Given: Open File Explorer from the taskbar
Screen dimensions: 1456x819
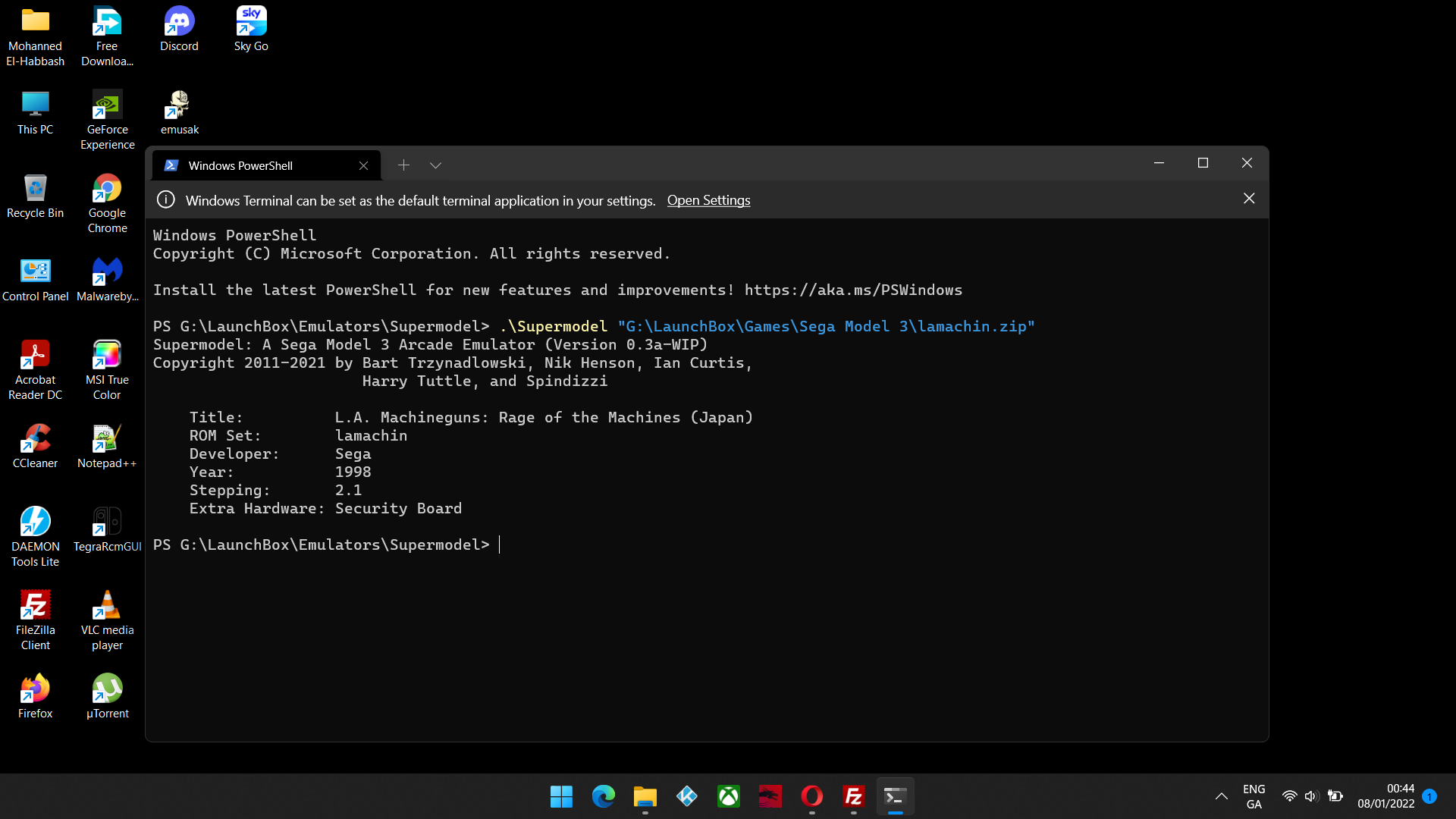Looking at the screenshot, I should 645,796.
